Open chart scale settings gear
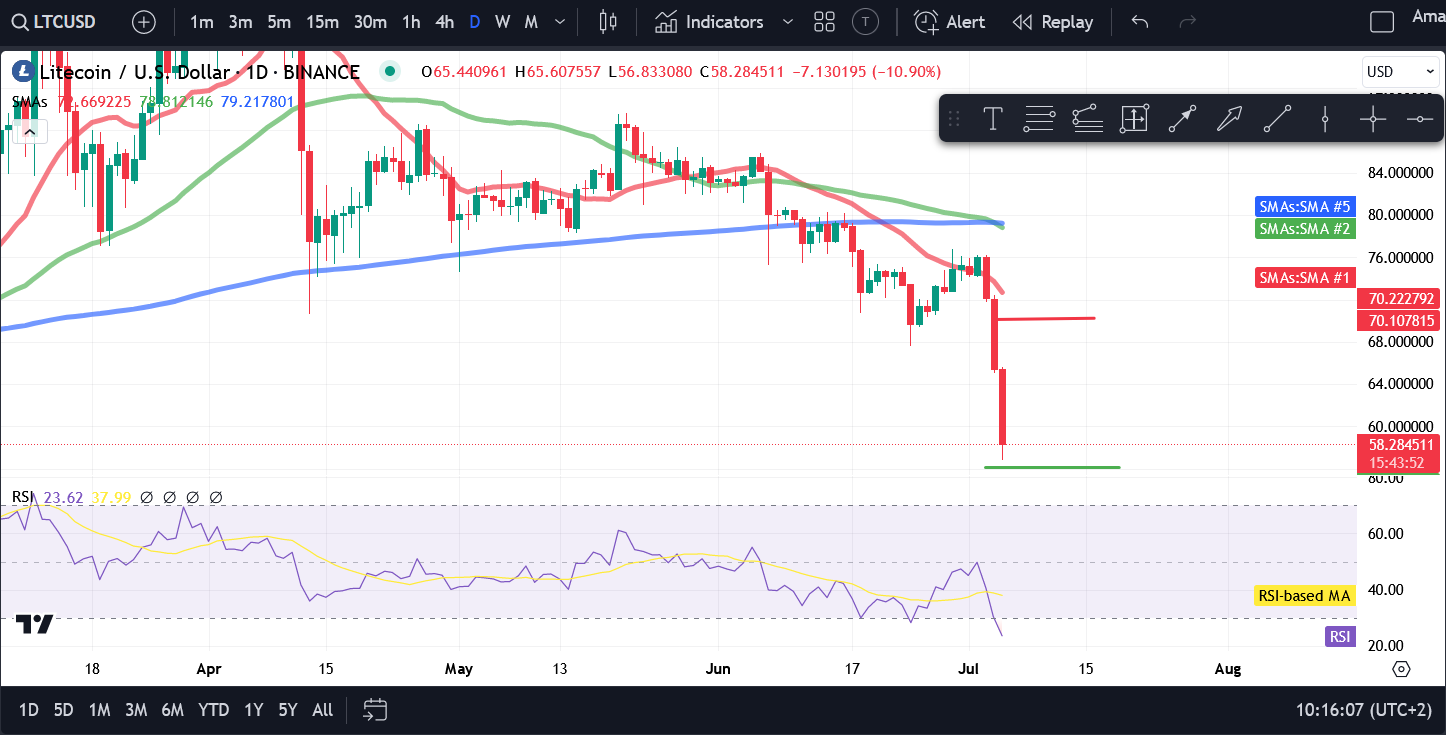Viewport: 1446px width, 735px height. pyautogui.click(x=1401, y=669)
